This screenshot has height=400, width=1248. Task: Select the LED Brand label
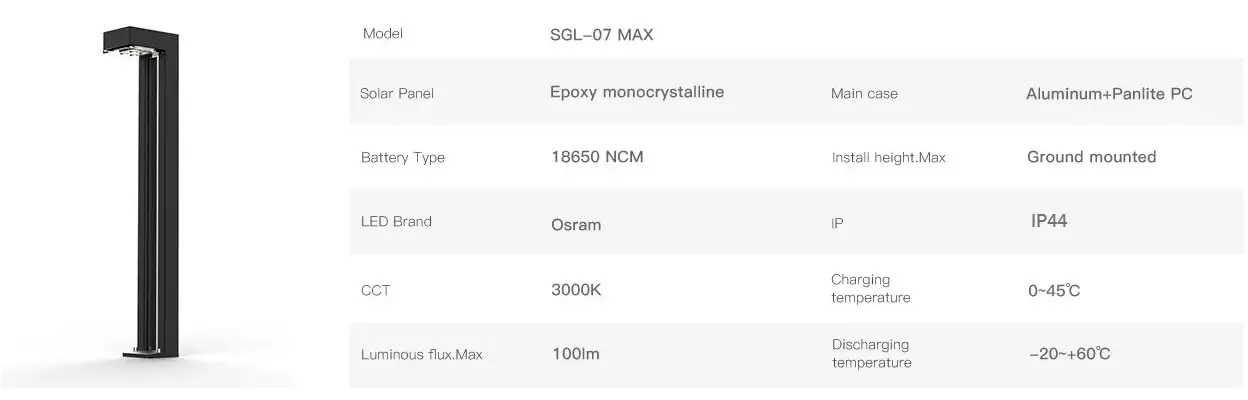(396, 221)
